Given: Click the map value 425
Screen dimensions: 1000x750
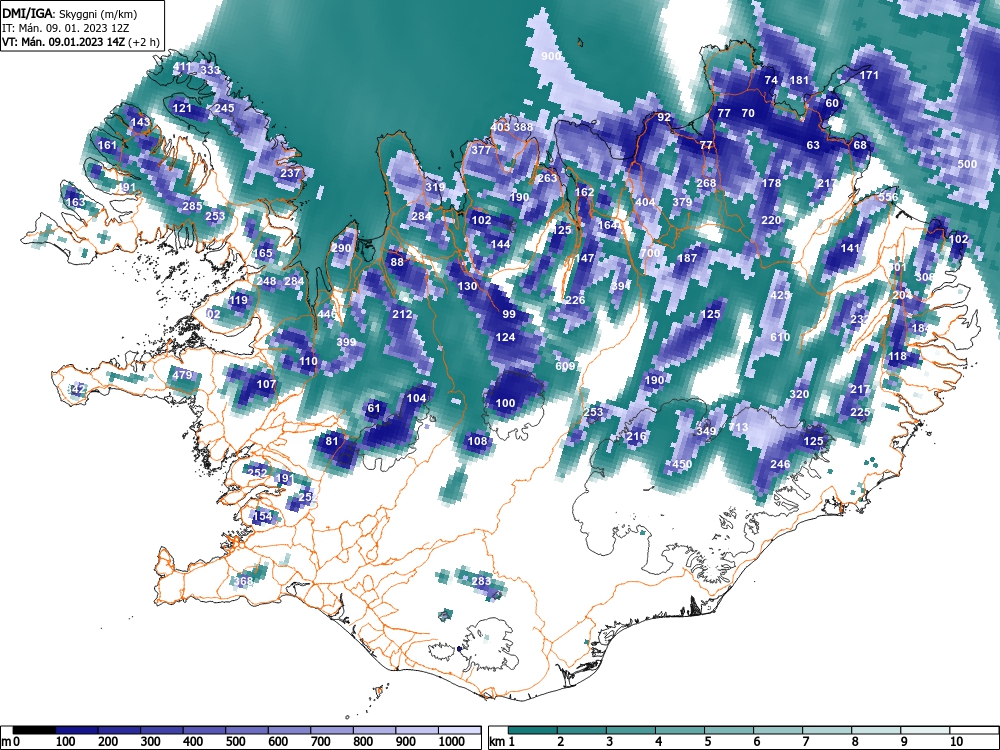Looking at the screenshot, I should click(x=780, y=295).
